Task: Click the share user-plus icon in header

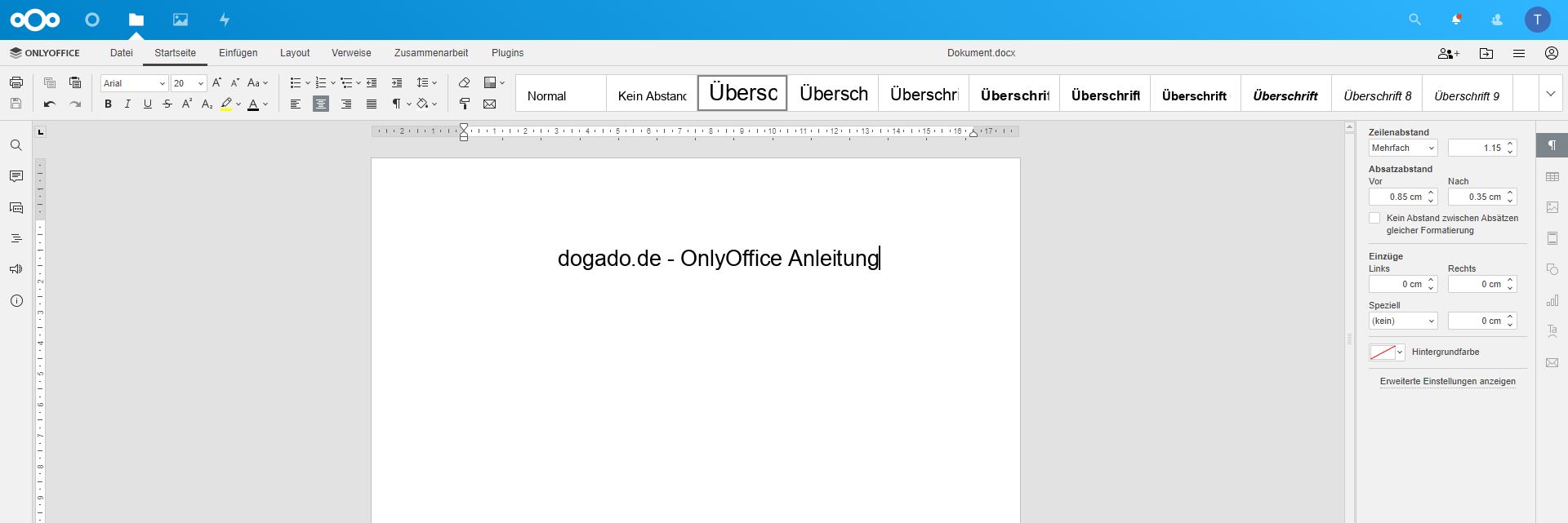Action: click(1448, 53)
